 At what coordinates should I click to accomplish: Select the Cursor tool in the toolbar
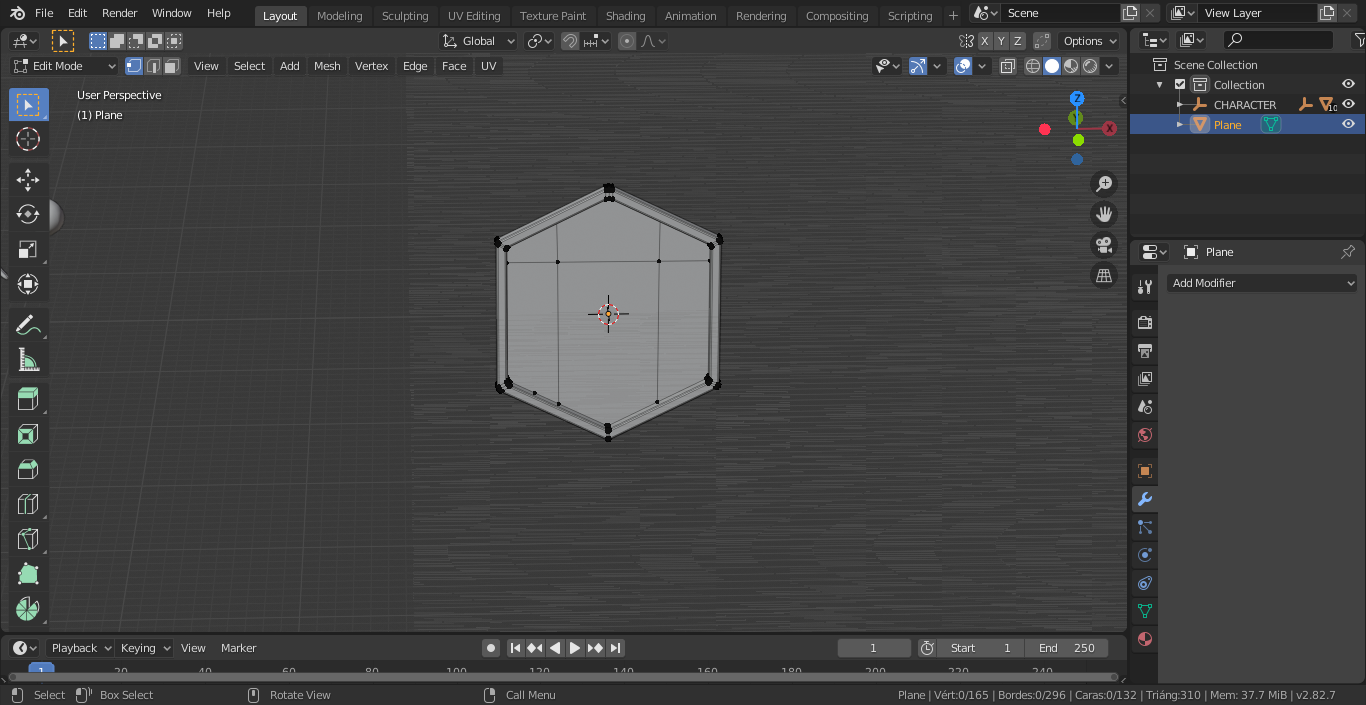click(28, 140)
